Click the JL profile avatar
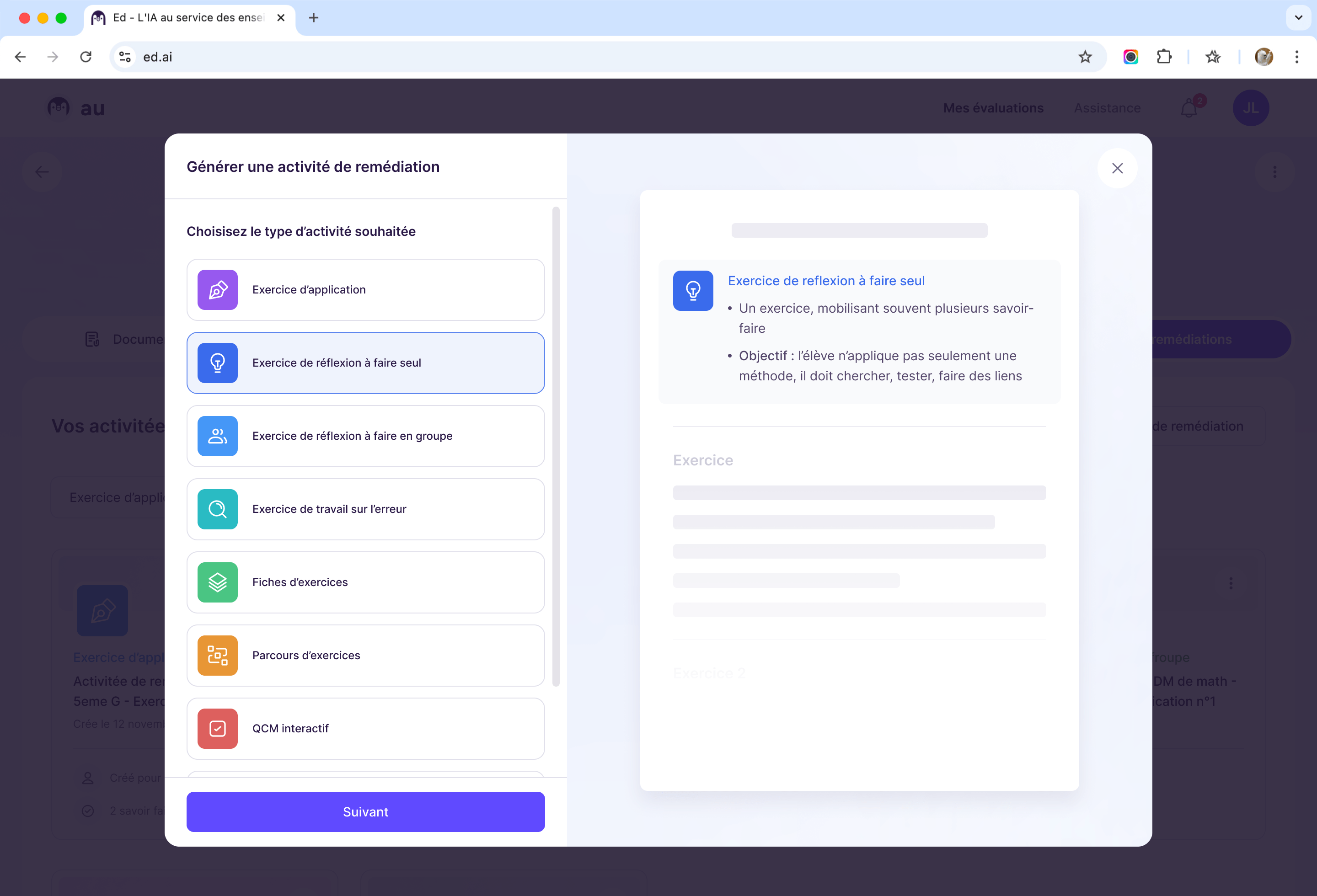Image resolution: width=1317 pixels, height=896 pixels. [1251, 107]
